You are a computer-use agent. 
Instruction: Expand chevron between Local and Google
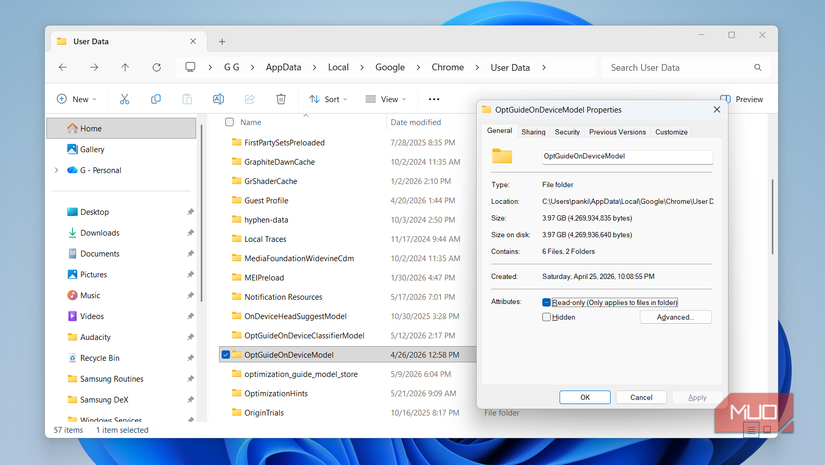tap(362, 67)
